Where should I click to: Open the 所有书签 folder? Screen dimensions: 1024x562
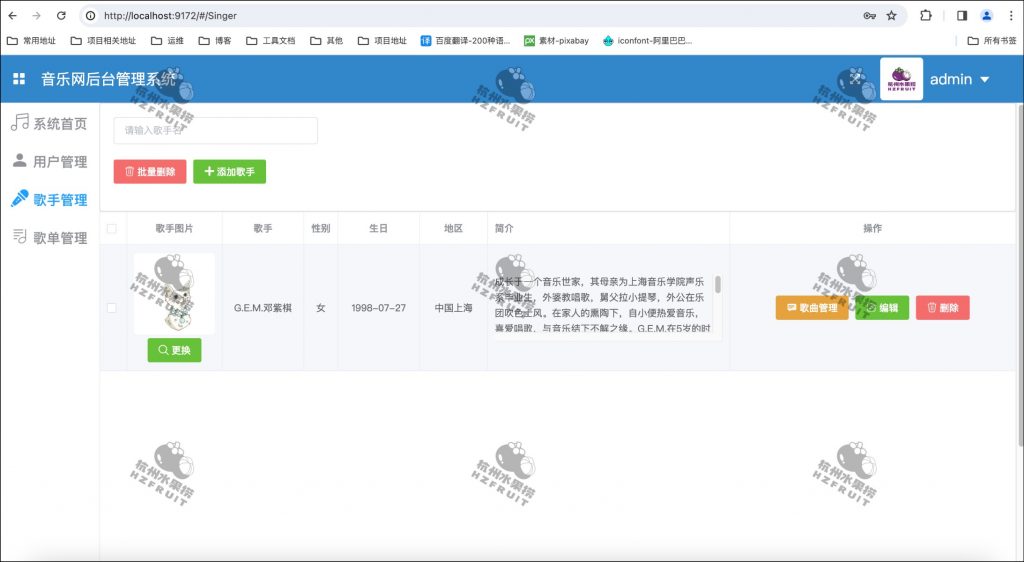point(992,40)
